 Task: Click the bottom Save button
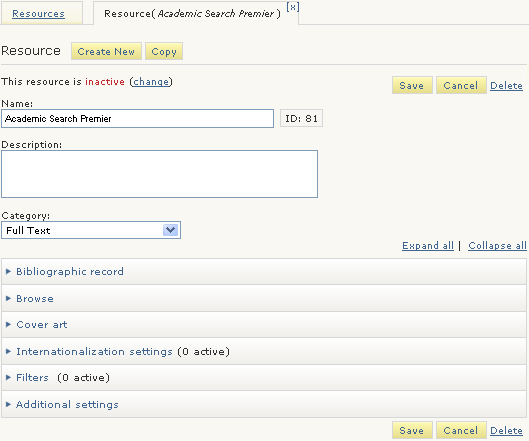(412, 430)
